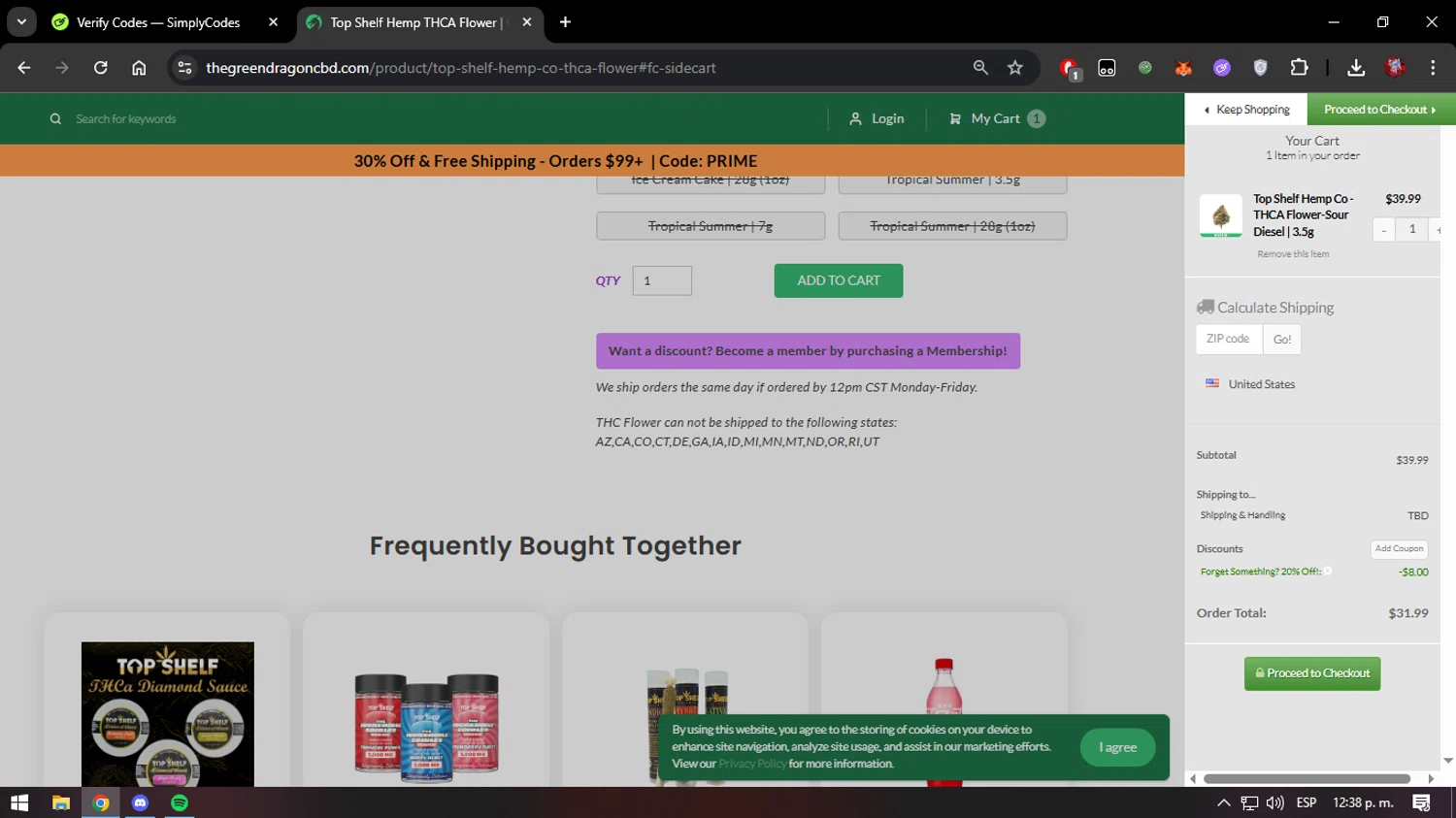Viewport: 1456px width, 818px height.
Task: Open the downloads icon
Action: click(x=1356, y=68)
